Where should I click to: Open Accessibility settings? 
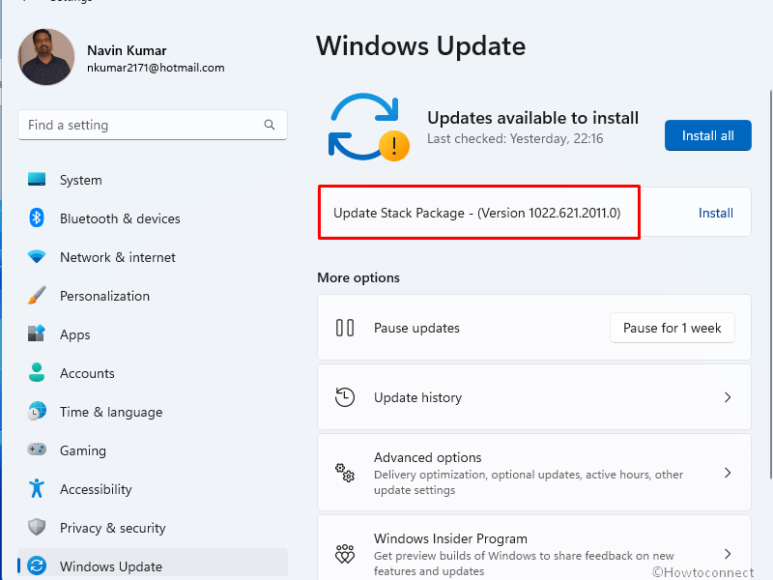153,489
